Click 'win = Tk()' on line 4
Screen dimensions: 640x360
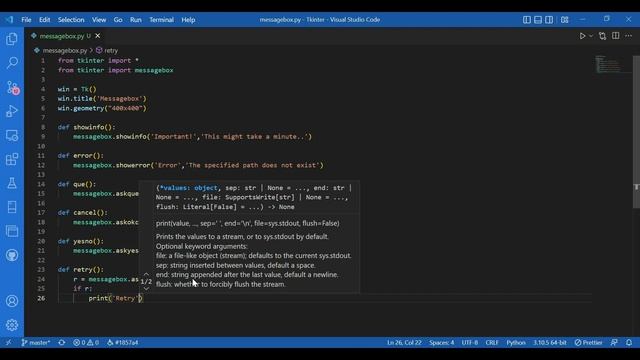(x=77, y=89)
